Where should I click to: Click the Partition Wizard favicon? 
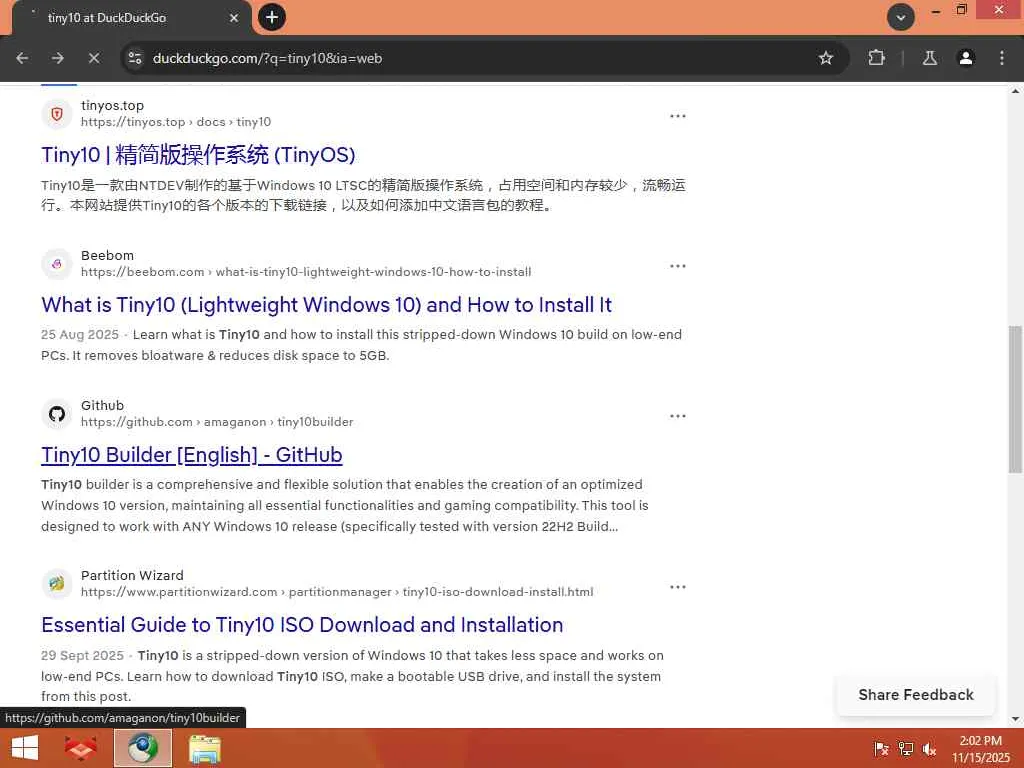point(57,584)
